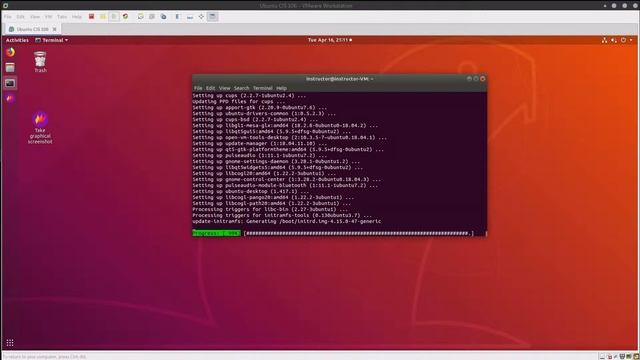Click the show library sidebar icon
640x360 pixels.
[178, 17]
